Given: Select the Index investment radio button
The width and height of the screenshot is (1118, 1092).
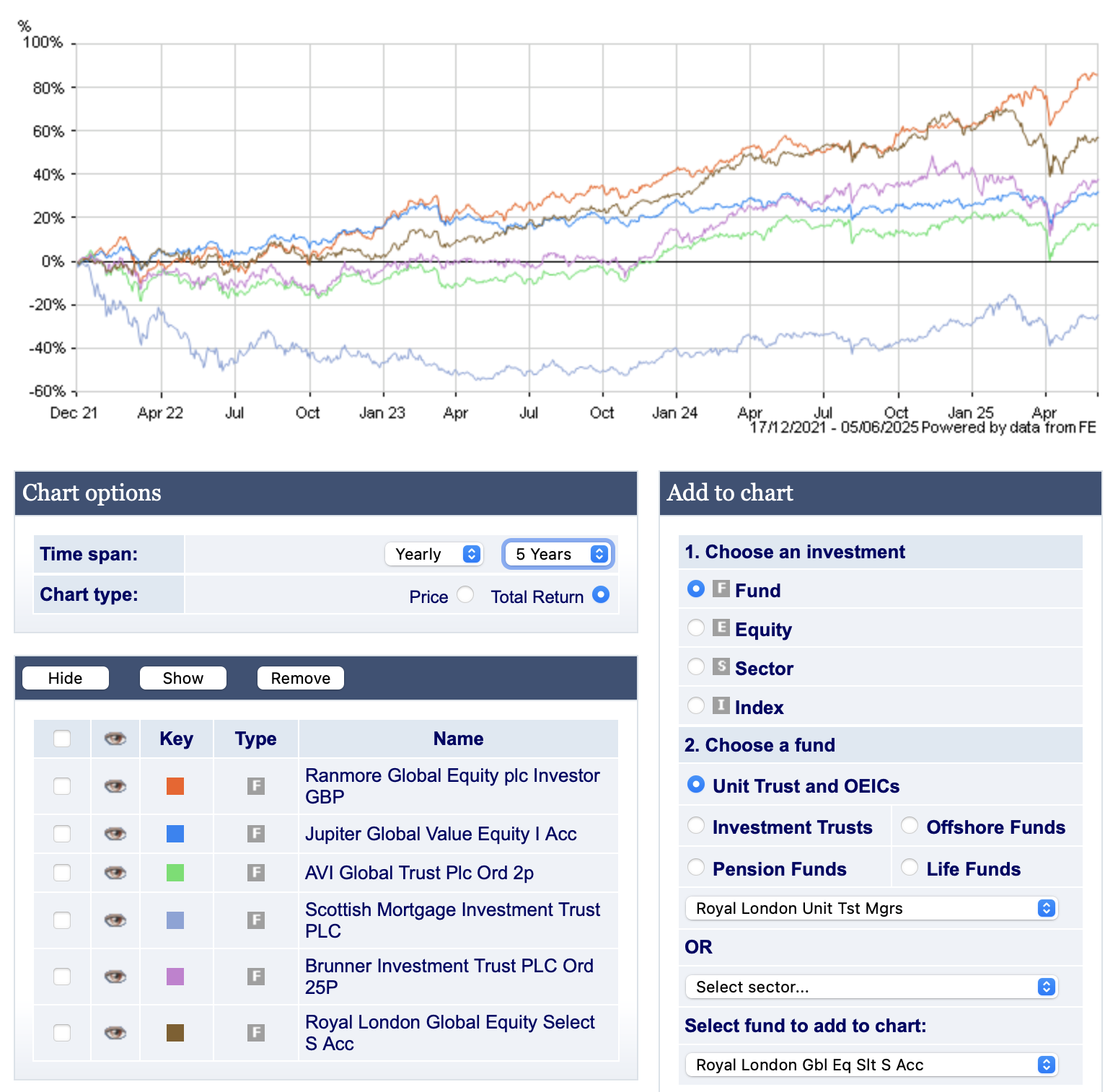Looking at the screenshot, I should tap(696, 705).
